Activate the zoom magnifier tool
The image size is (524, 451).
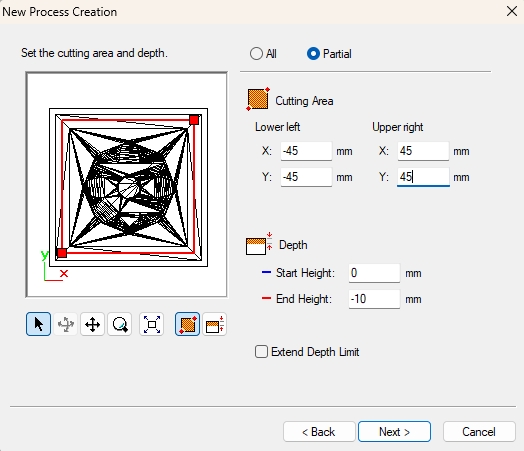click(120, 324)
